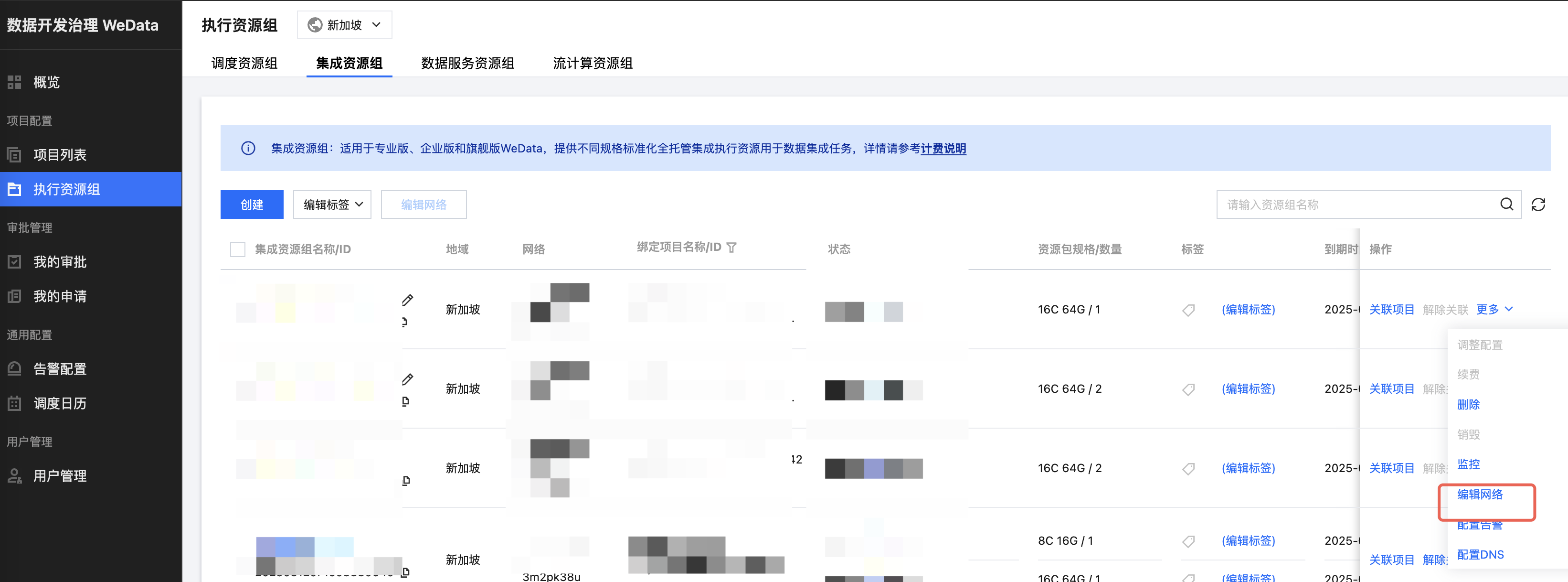Click info icon in the notice banner
This screenshot has width=1568, height=582.
(248, 148)
